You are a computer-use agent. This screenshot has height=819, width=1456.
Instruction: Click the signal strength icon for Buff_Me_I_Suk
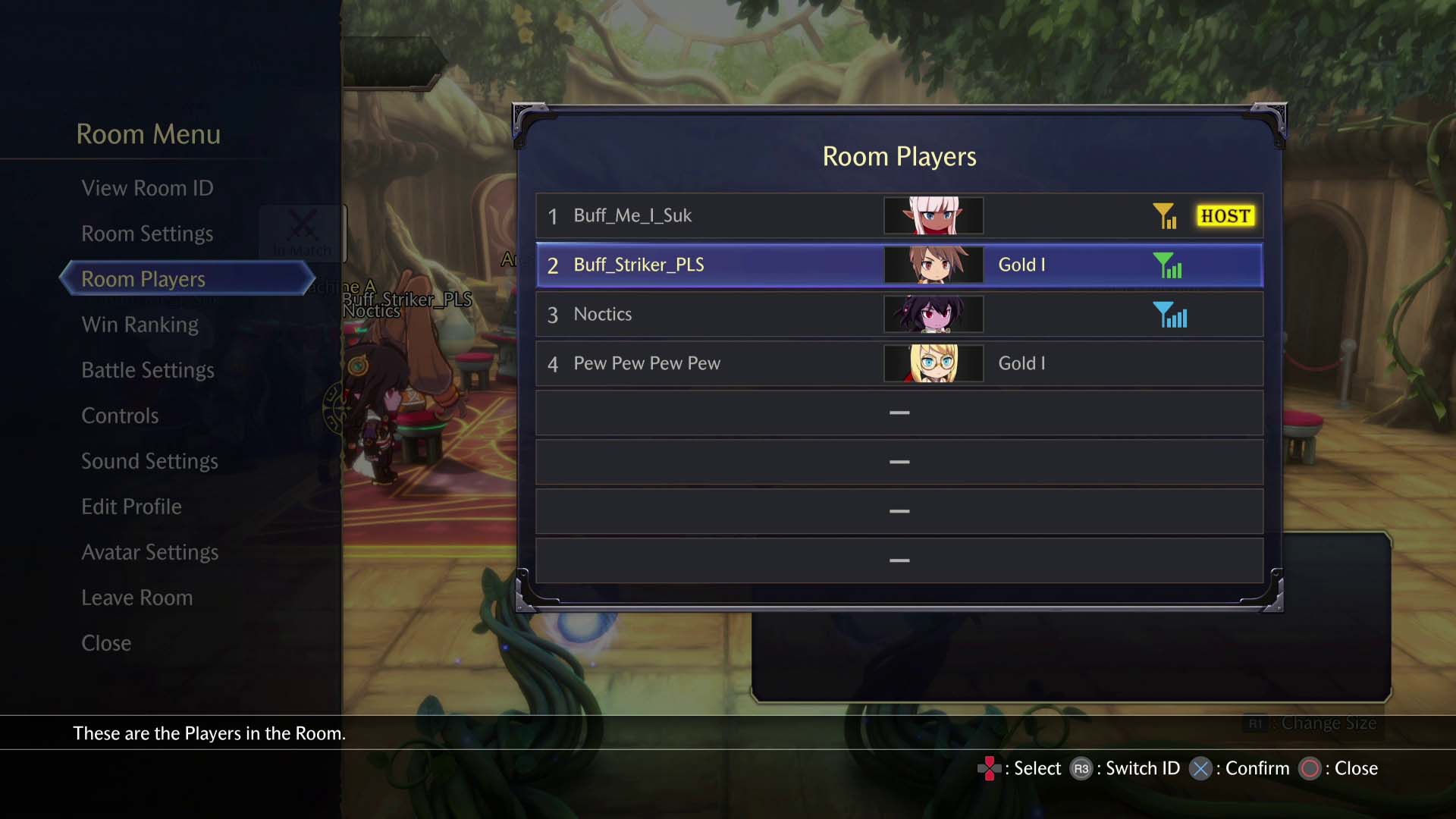click(x=1165, y=216)
